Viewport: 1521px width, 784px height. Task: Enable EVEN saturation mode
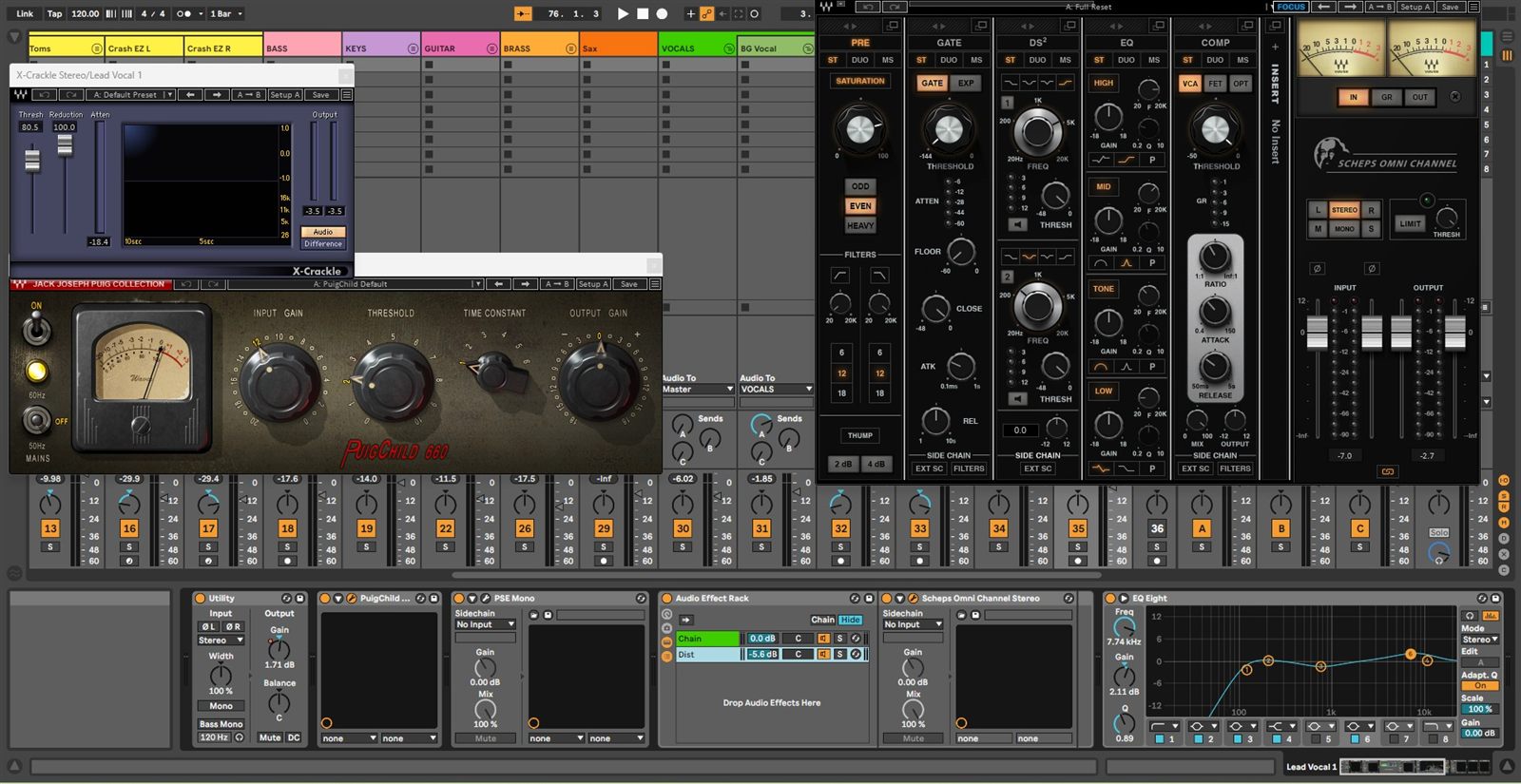(860, 206)
